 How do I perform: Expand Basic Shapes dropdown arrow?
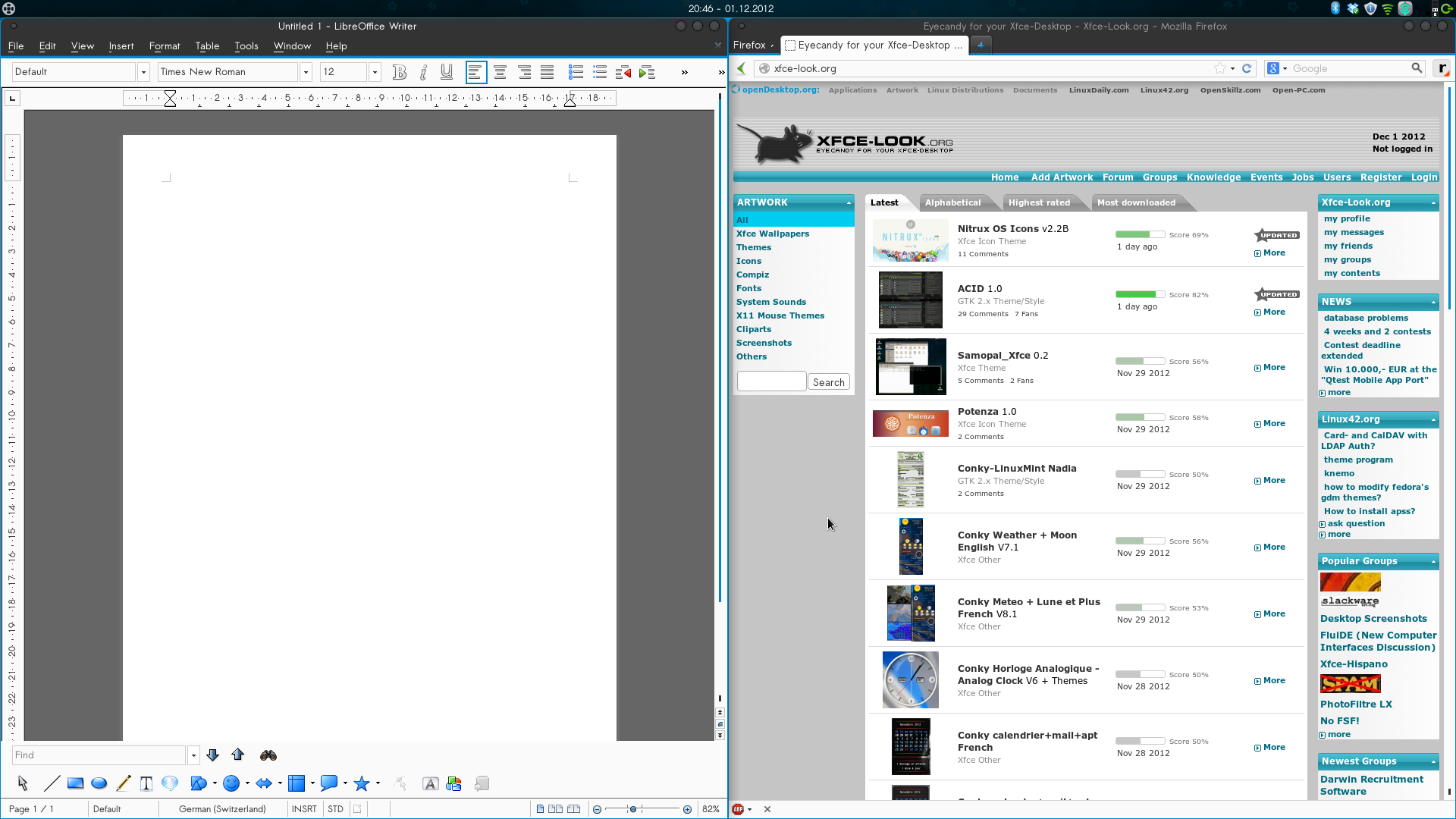point(215,783)
